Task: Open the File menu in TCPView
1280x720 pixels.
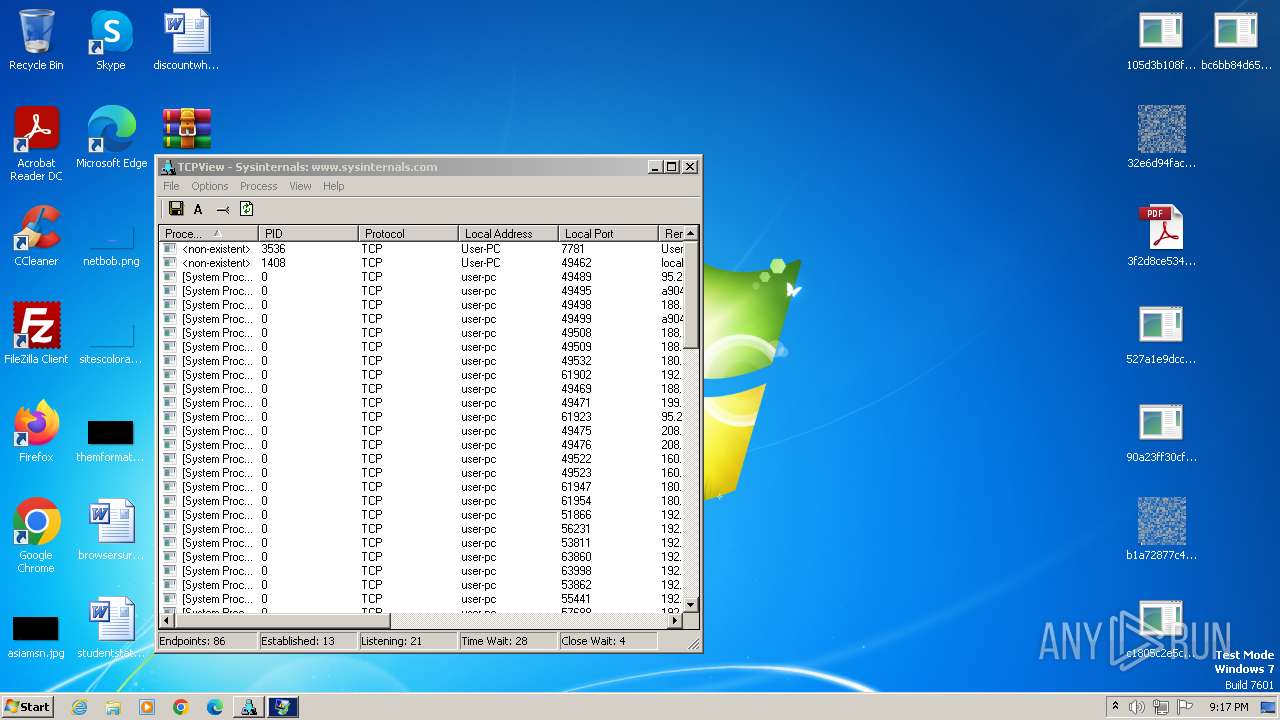Action: (171, 186)
